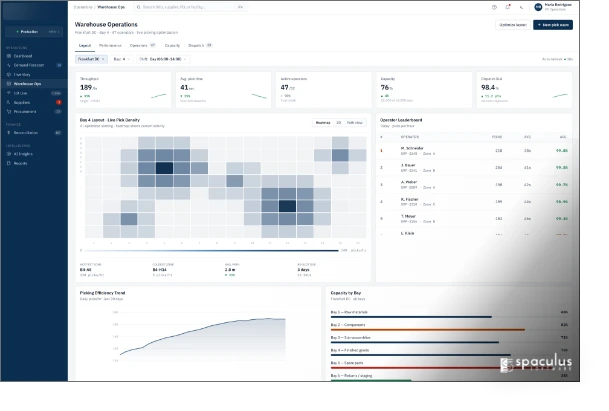Open the Throughput 189 KPI card

coord(123,90)
